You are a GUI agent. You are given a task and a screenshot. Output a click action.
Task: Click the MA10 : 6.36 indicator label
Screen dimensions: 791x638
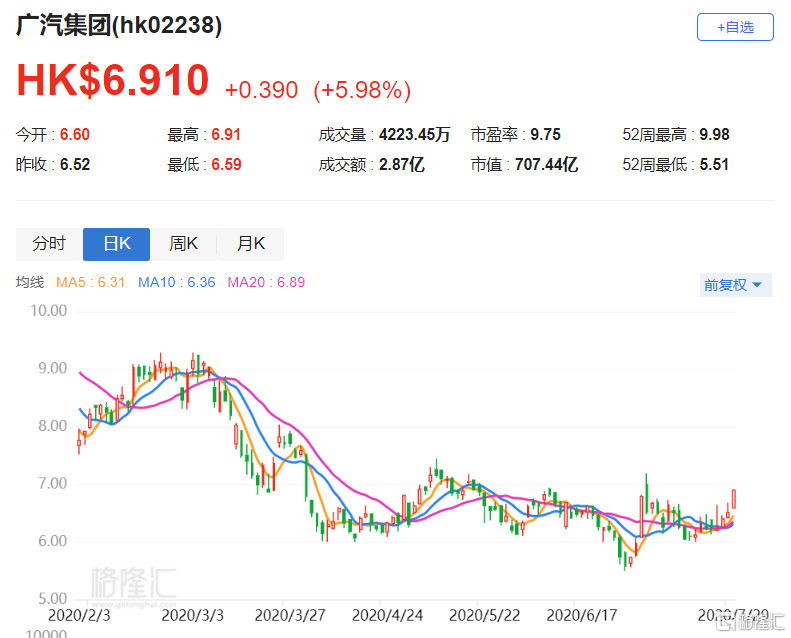(x=177, y=282)
